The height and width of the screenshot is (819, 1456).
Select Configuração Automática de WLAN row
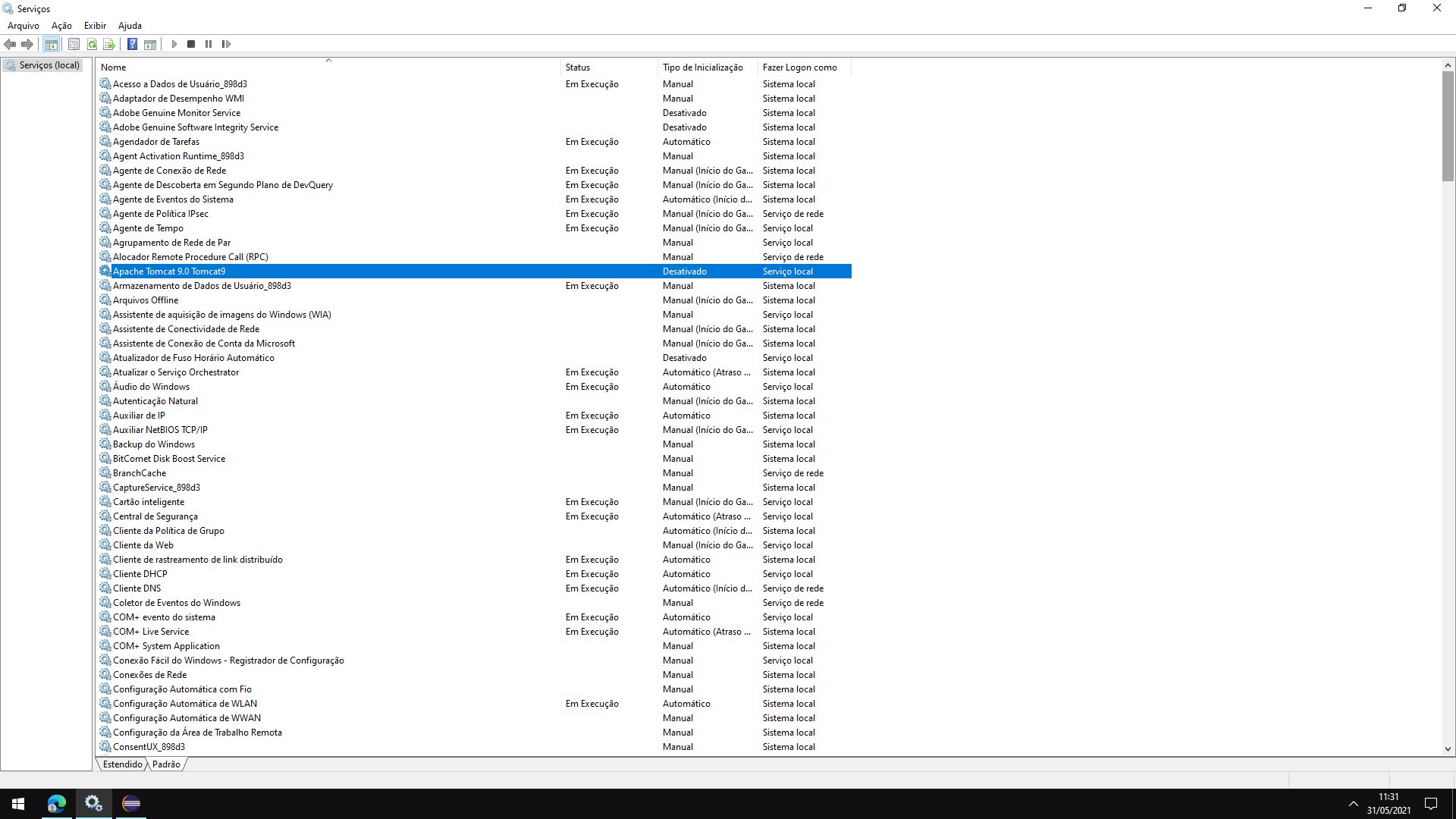click(475, 704)
